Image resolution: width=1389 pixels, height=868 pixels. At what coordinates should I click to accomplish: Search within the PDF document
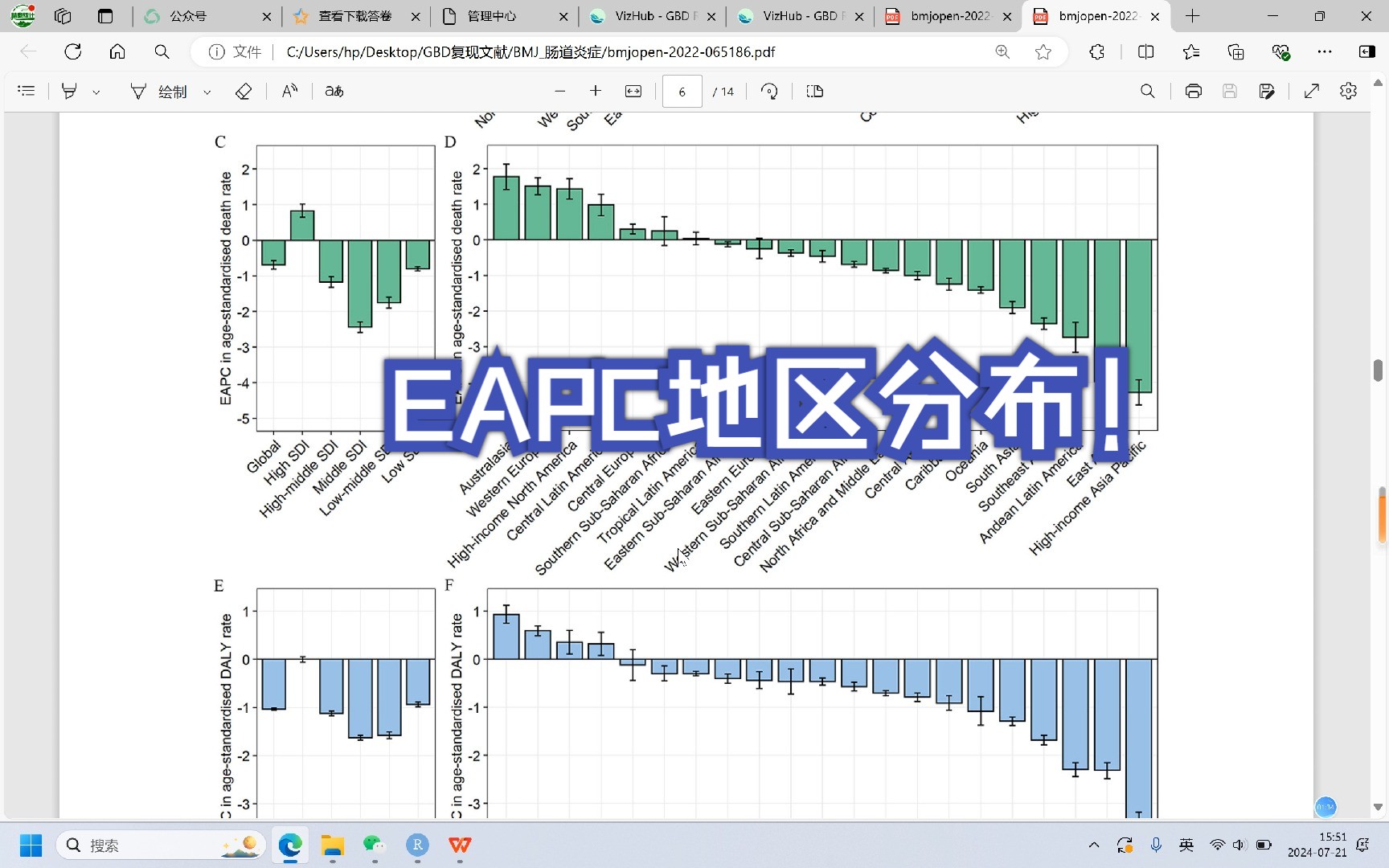pos(1148,91)
